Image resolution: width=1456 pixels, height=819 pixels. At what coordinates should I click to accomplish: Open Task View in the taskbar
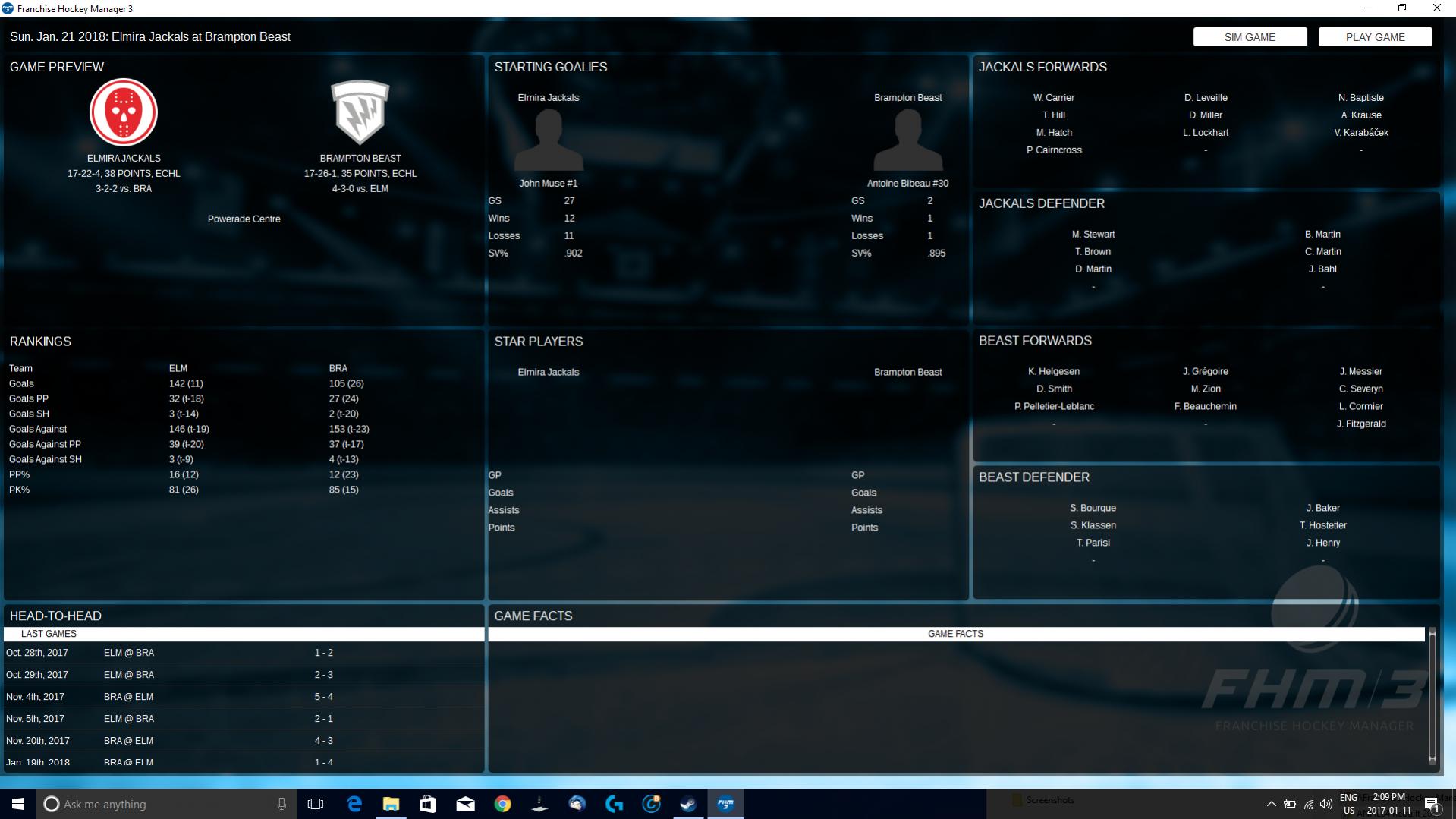pos(316,804)
